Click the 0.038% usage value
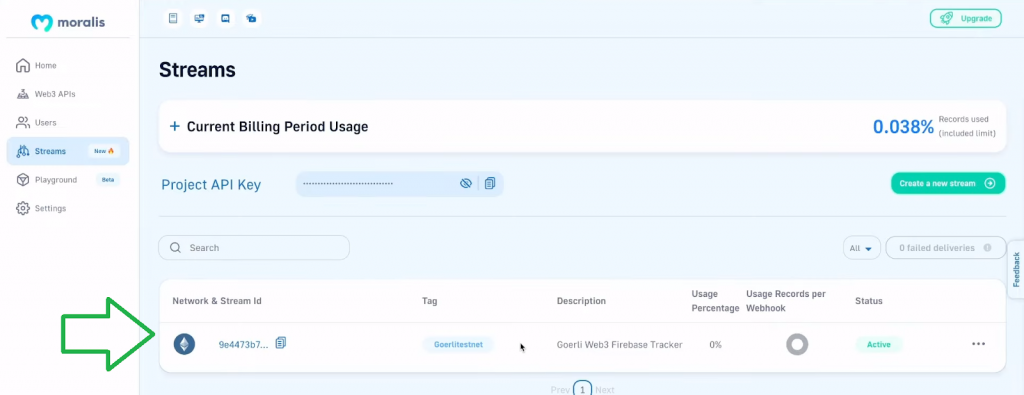This screenshot has width=1024, height=395. (903, 127)
